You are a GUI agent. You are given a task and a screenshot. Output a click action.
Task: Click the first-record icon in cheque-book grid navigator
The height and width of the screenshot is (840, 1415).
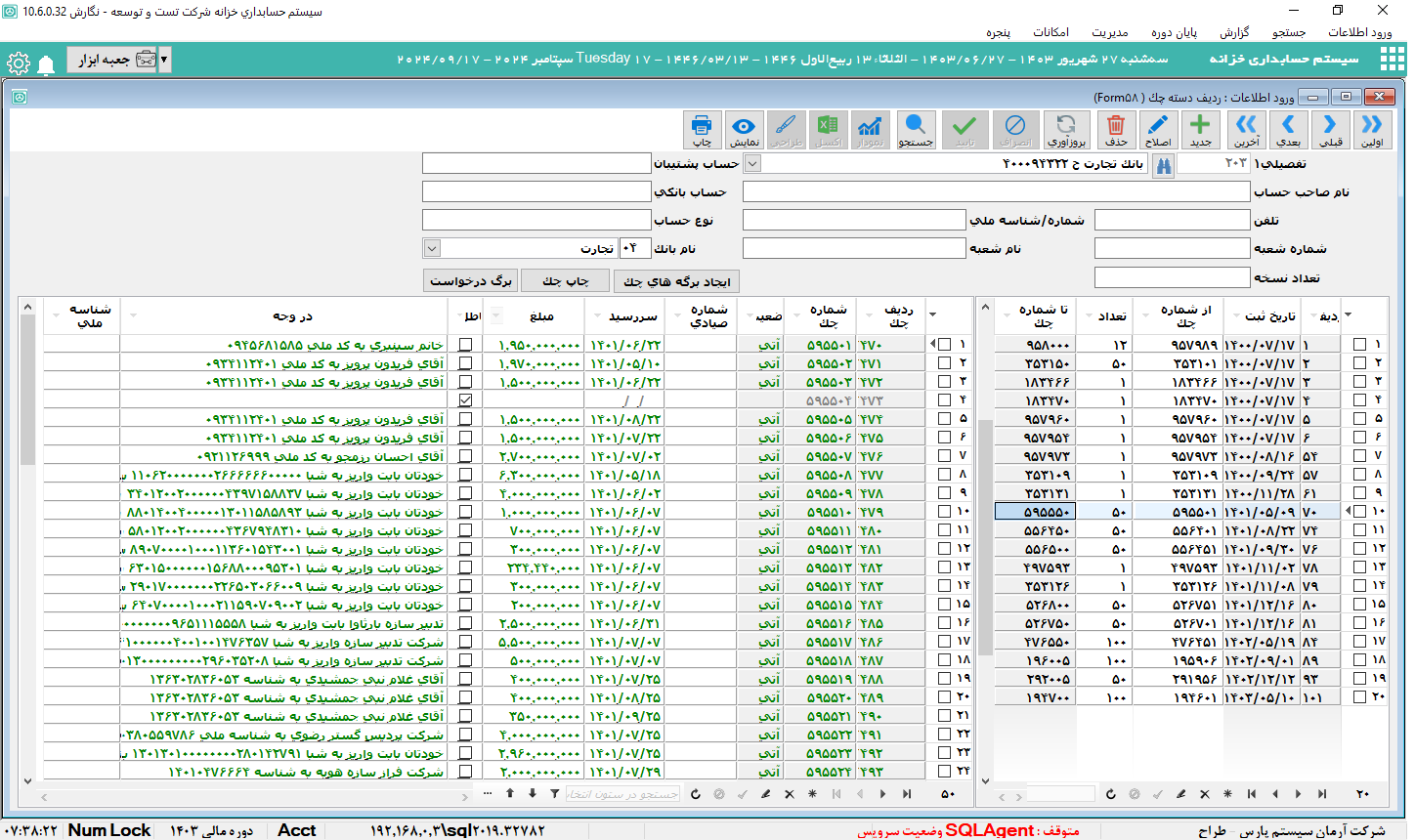pyautogui.click(x=1252, y=794)
